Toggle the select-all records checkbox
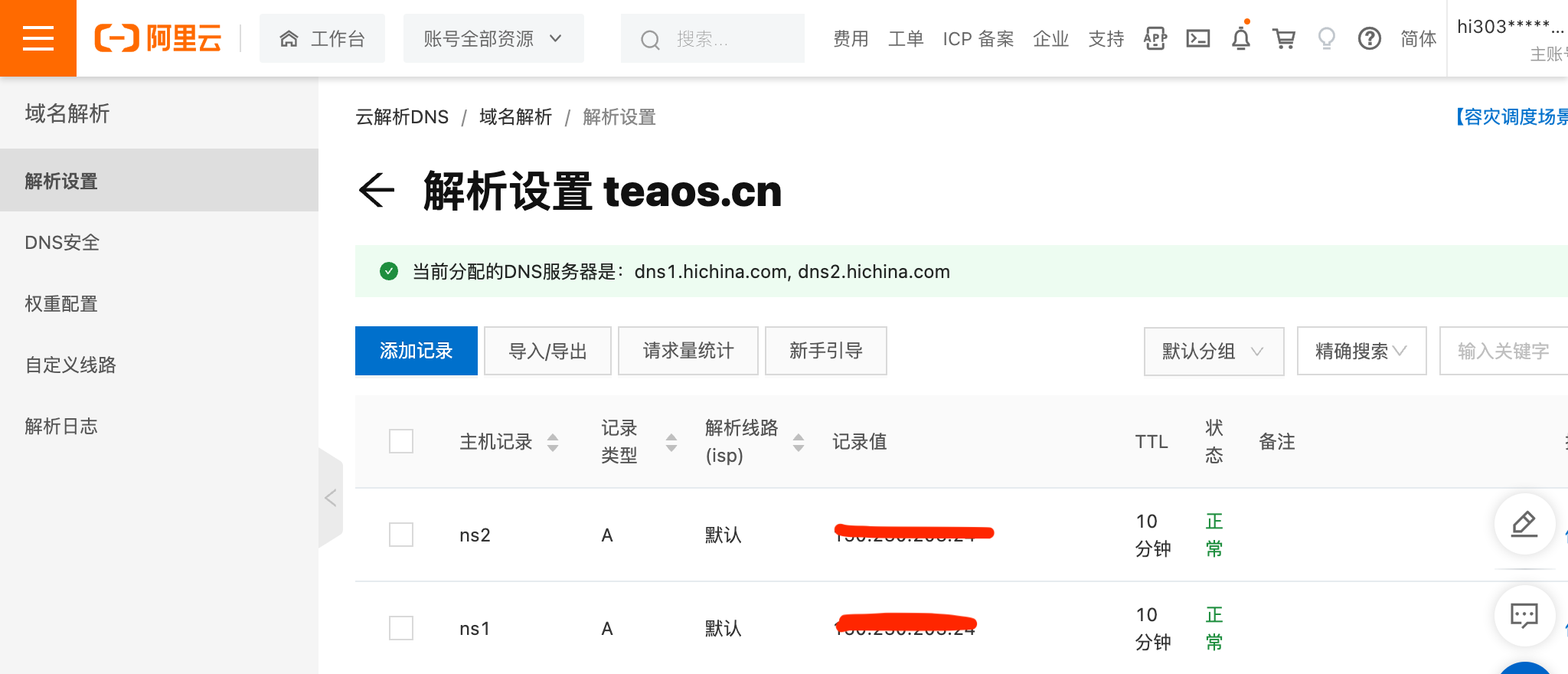This screenshot has width=1568, height=674. click(401, 441)
